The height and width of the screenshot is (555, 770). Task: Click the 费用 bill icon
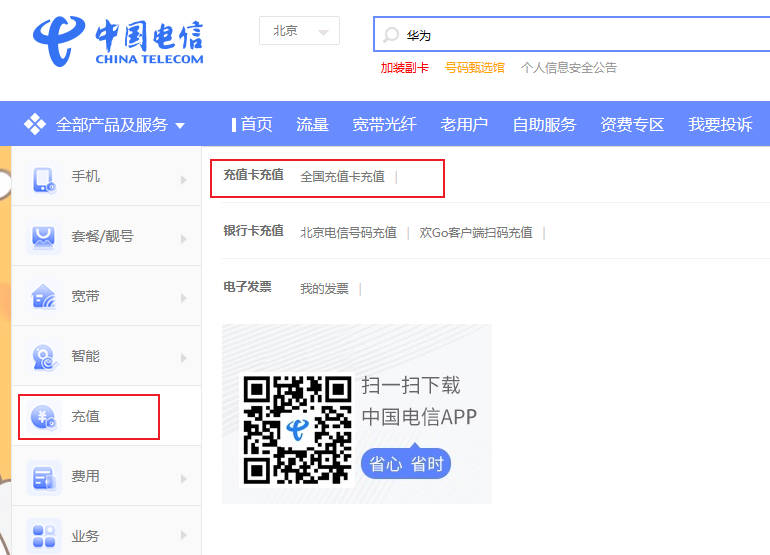click(x=43, y=477)
